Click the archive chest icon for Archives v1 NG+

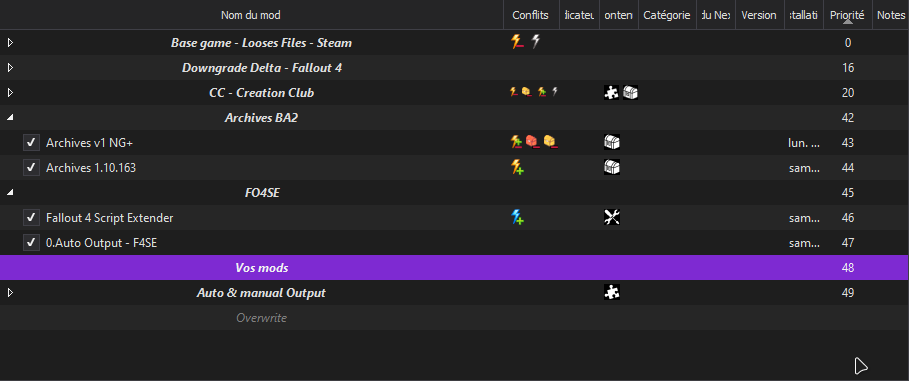612,143
